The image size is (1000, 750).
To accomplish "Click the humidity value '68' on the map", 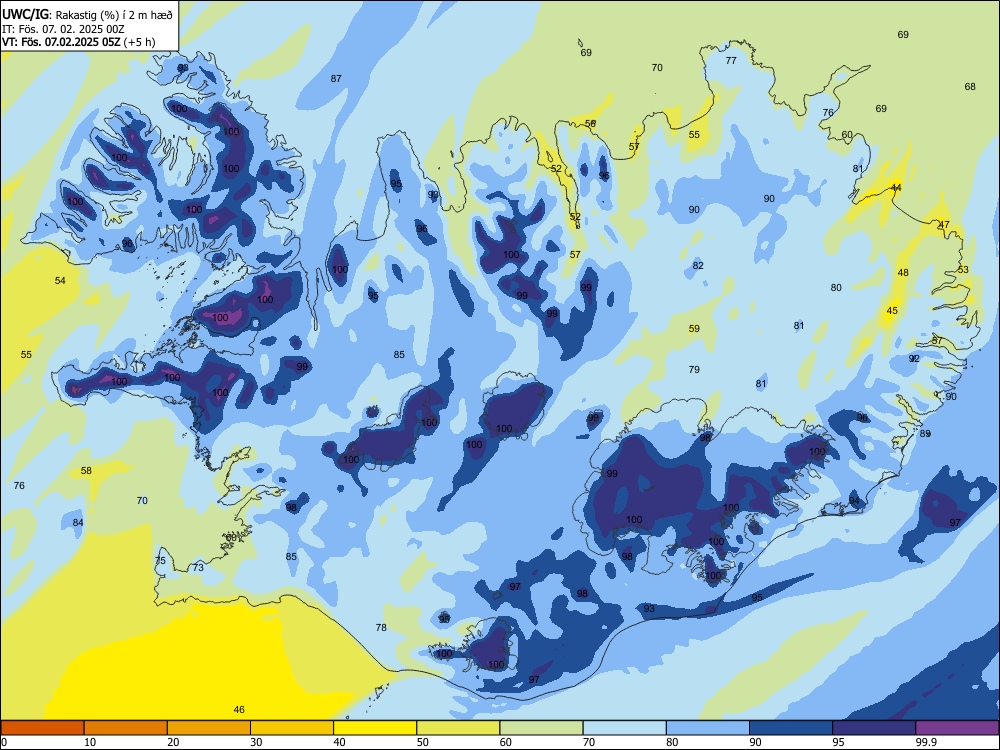I will [x=970, y=87].
